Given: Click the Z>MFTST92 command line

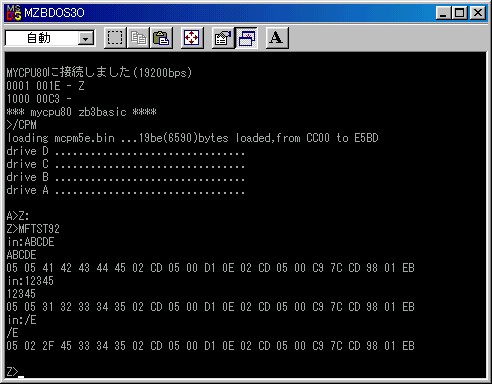Looking at the screenshot, I should tap(33, 229).
